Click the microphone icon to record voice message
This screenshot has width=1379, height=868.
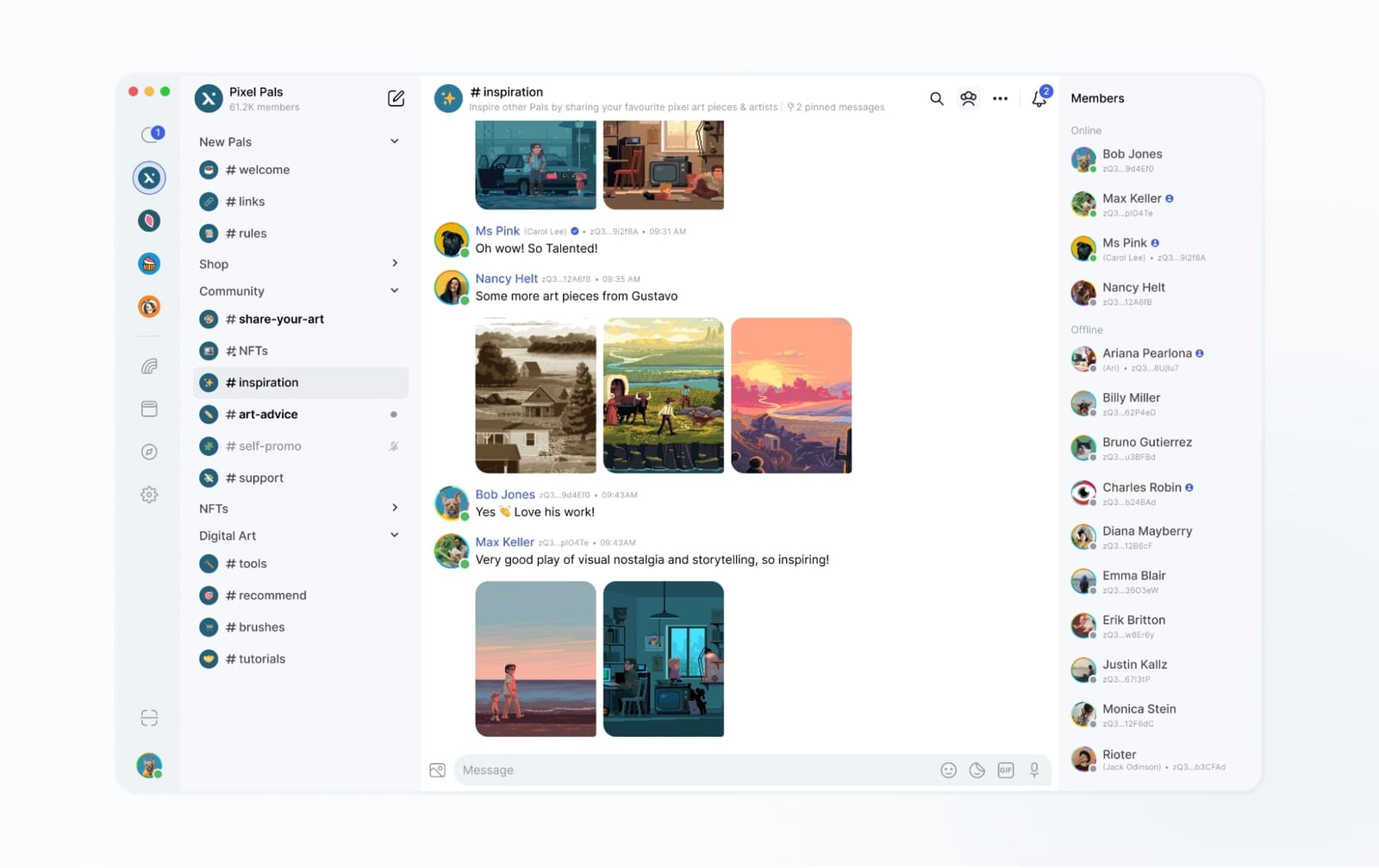point(1034,770)
